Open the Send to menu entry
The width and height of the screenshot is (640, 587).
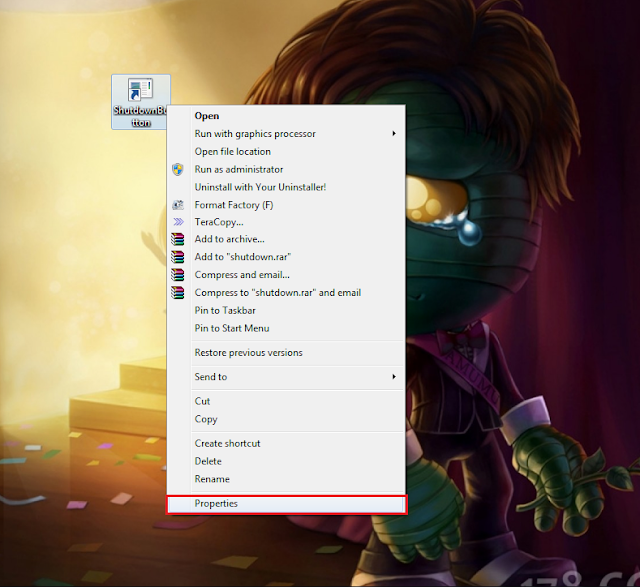click(x=286, y=377)
